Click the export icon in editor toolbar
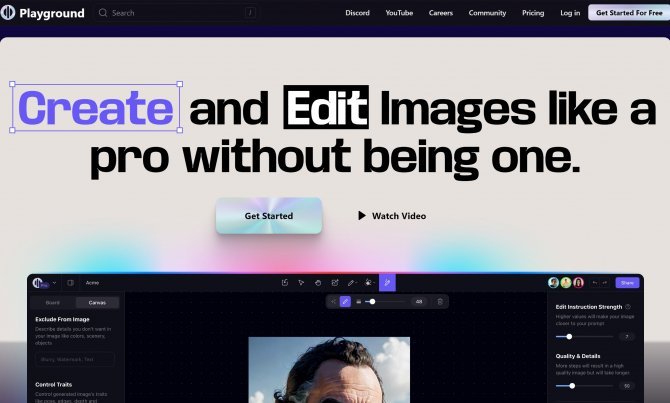This screenshot has width=670, height=403. coord(285,282)
